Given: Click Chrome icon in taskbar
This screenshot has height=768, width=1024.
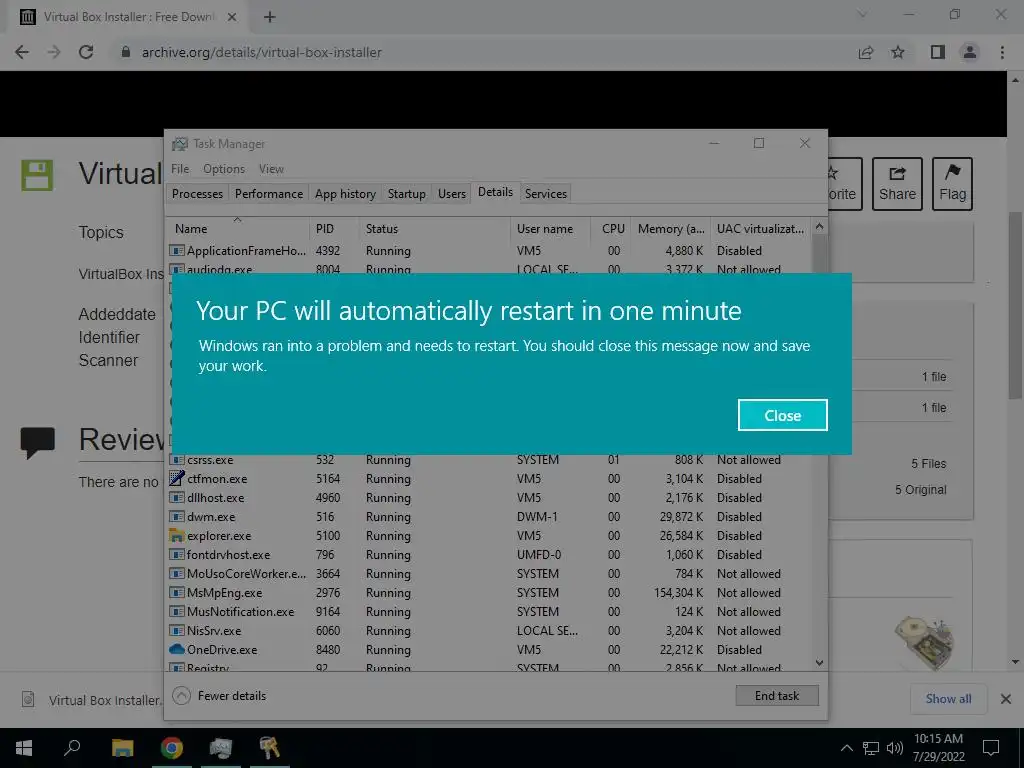Looking at the screenshot, I should coord(172,748).
